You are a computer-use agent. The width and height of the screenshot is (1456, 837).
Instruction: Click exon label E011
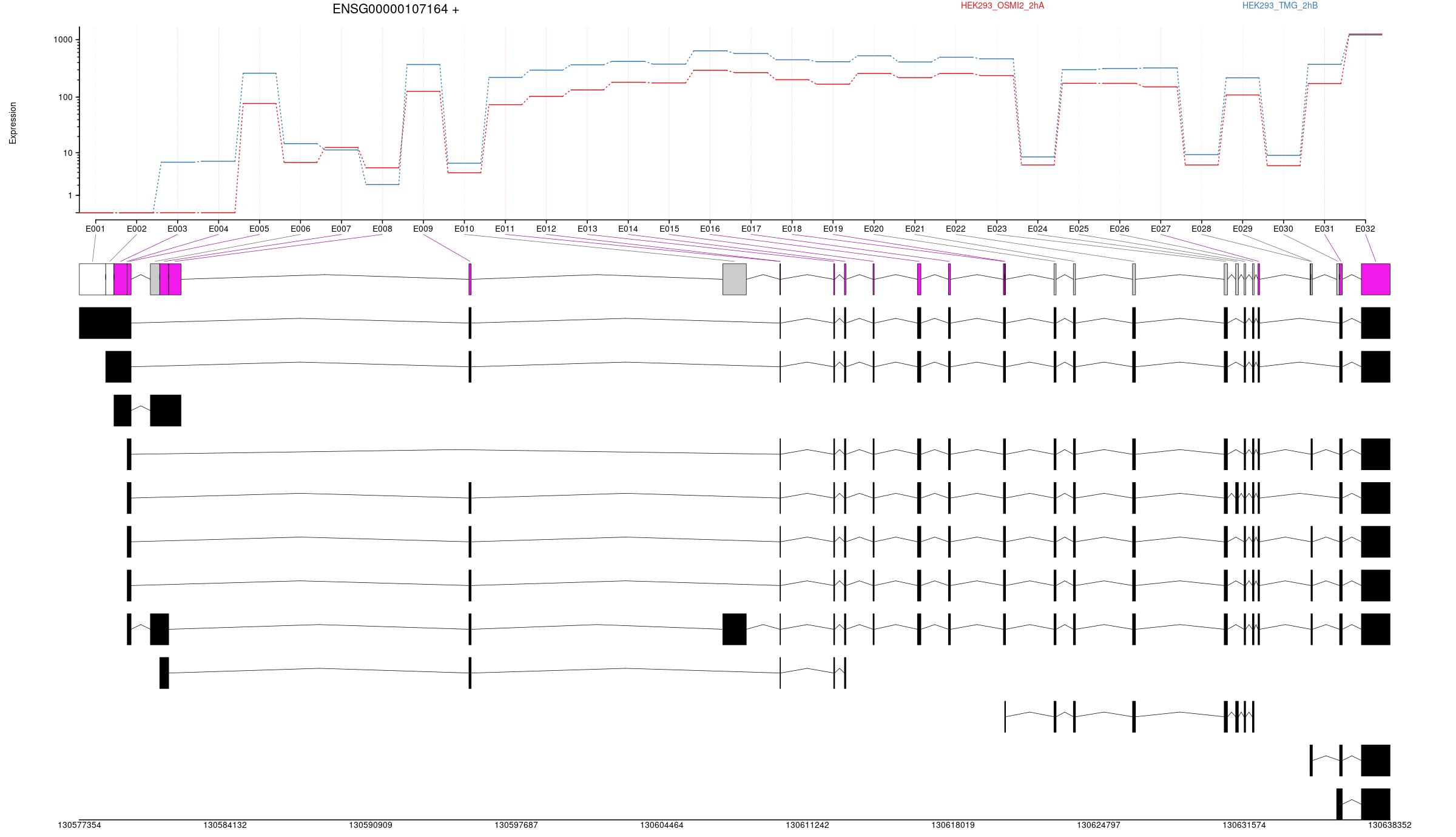coord(505,229)
